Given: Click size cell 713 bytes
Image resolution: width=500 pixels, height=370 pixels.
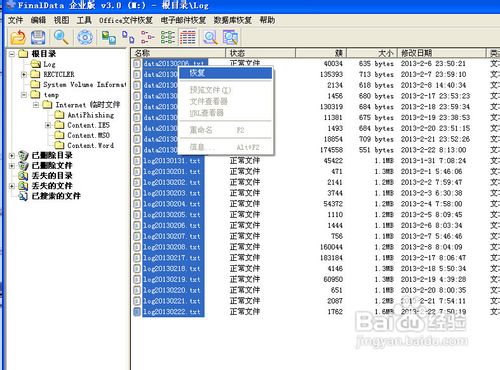Looking at the screenshot, I should point(376,74).
